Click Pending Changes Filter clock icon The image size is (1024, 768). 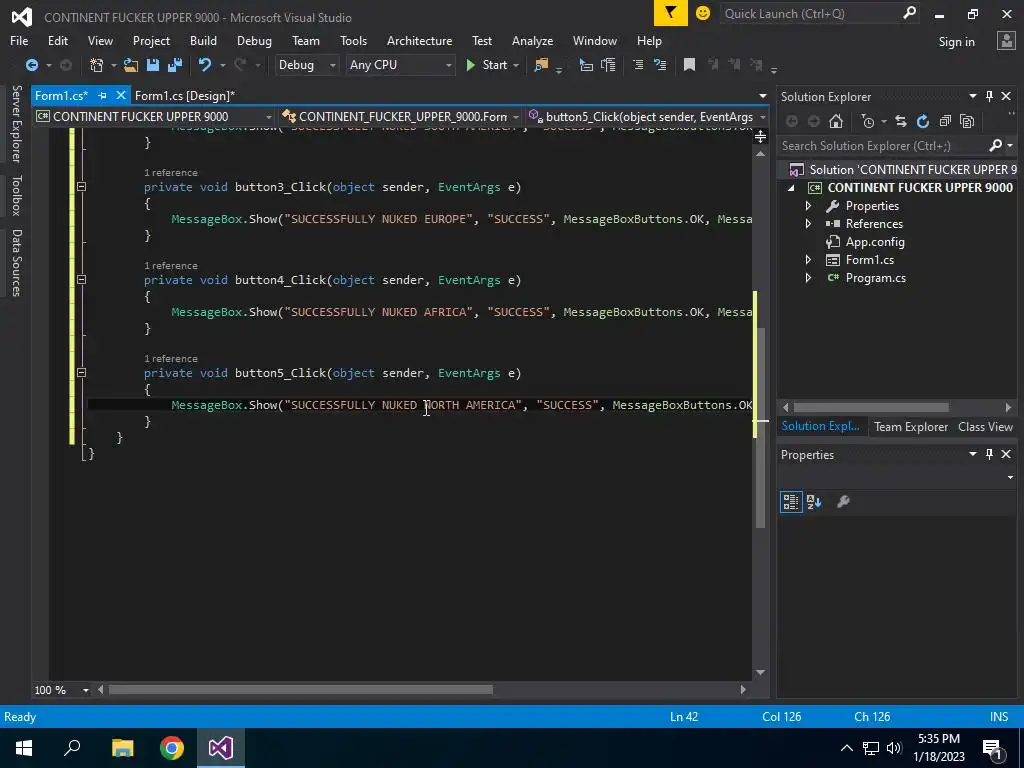(867, 121)
